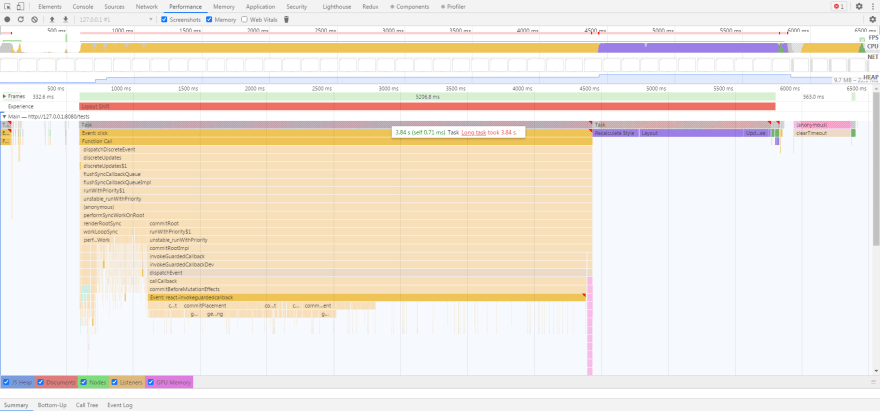Open the React Components tab
880x411 pixels.
tap(410, 7)
